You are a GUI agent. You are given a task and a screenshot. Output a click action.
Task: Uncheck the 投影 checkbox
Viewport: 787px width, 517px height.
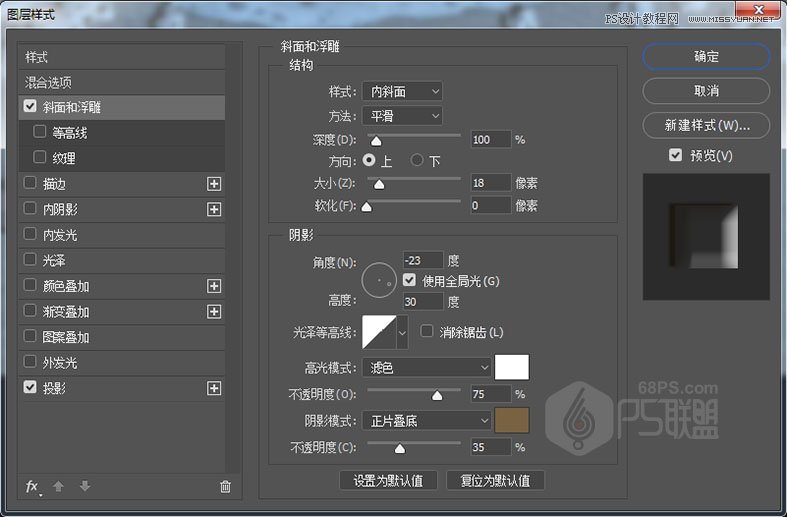[x=30, y=387]
